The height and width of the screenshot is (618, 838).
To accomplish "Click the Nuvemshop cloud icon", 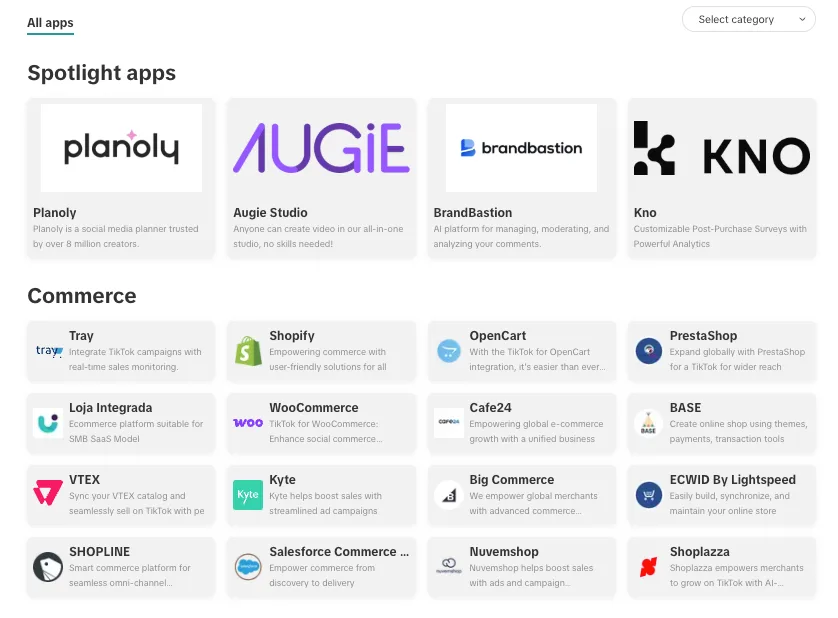I will coord(448,567).
